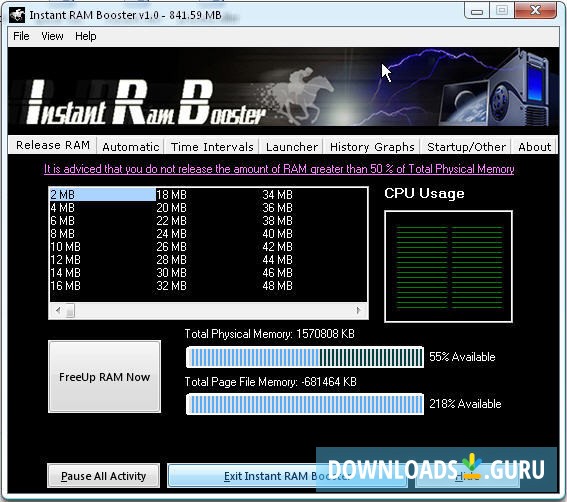Screen dimensions: 567x502
Task: Select 48 MB in the list
Action: click(277, 286)
